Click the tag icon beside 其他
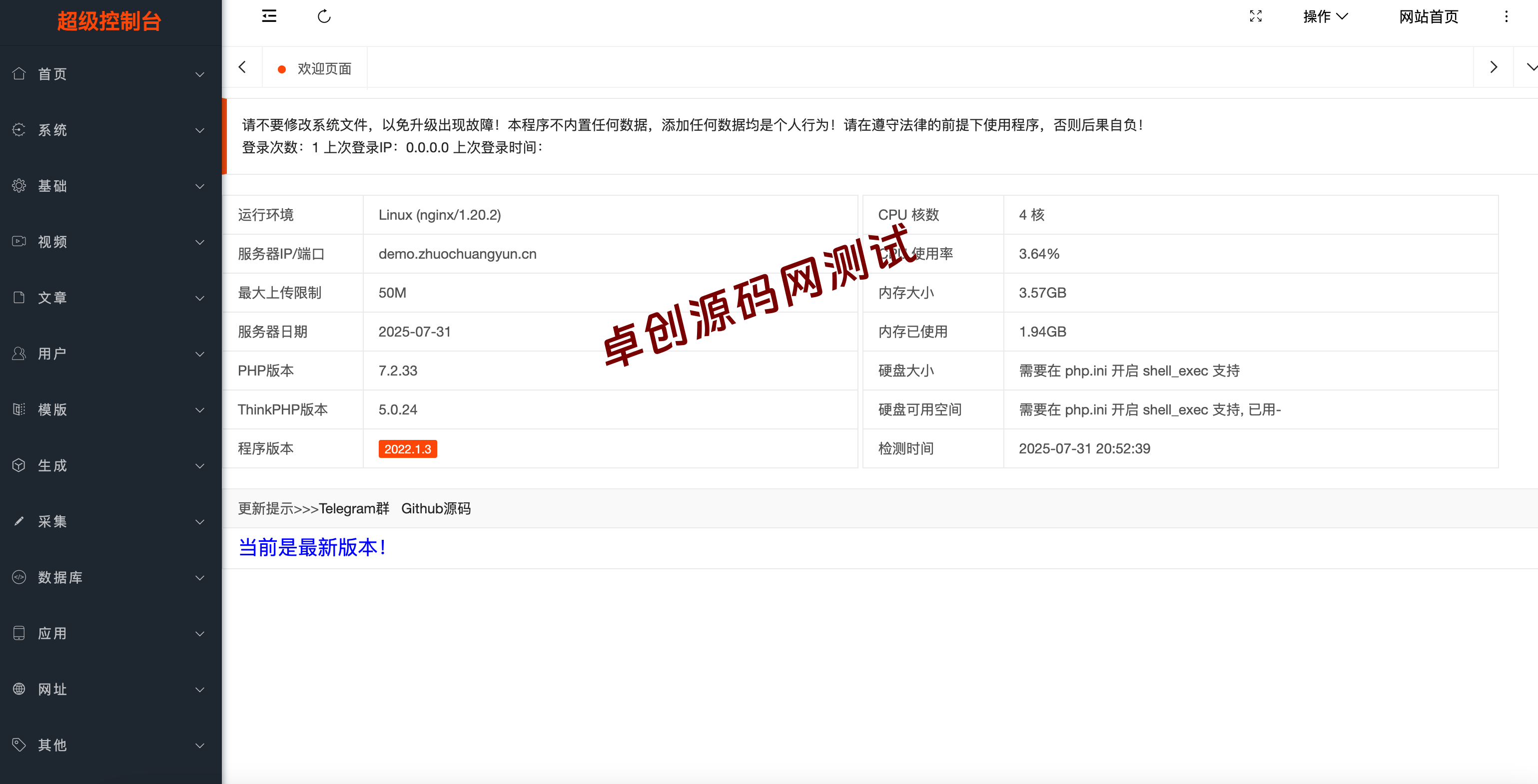1538x784 pixels. [x=19, y=745]
